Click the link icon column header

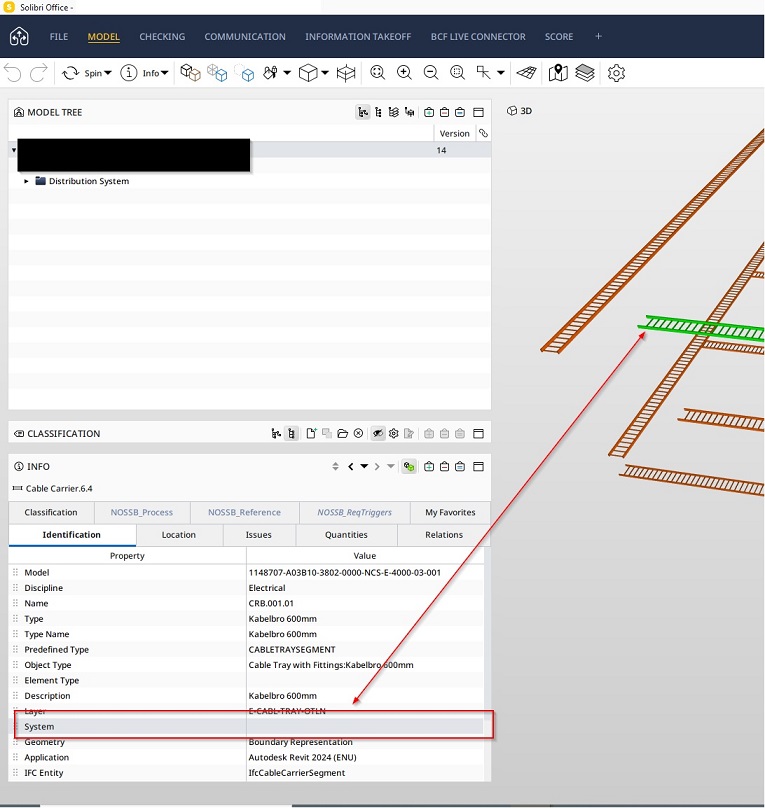click(x=483, y=133)
